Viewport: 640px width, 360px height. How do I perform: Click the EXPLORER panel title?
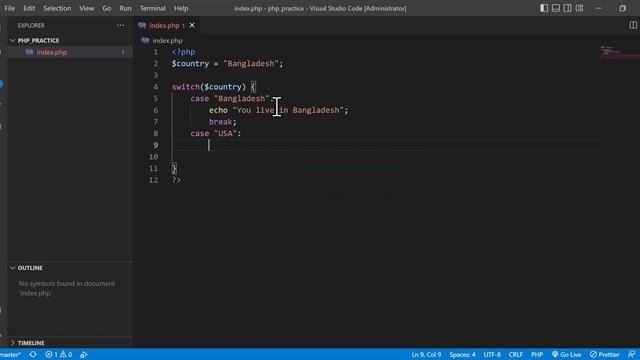(x=31, y=25)
